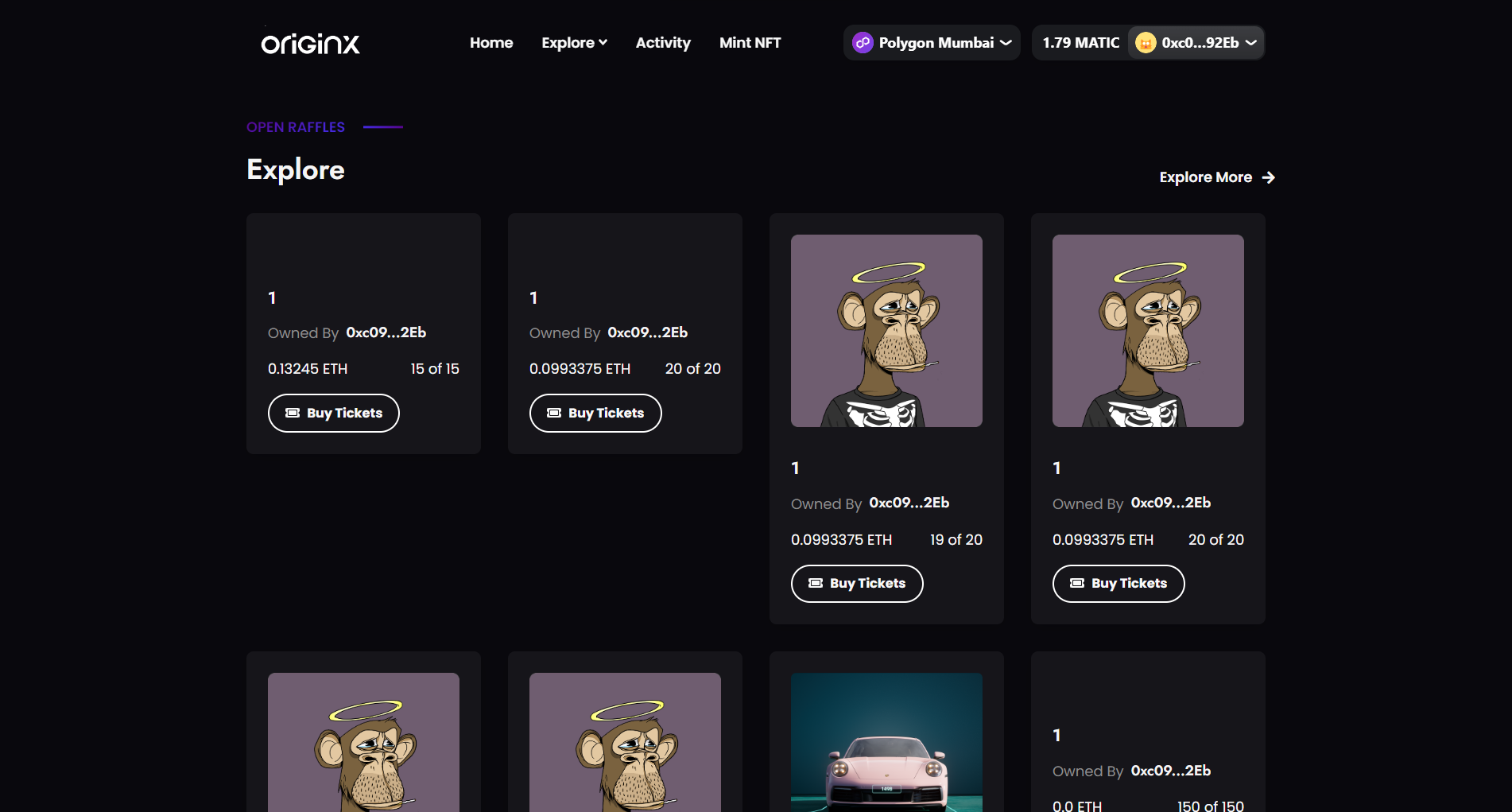Buy Tickets for the 19 of 20 raffle
Image resolution: width=1512 pixels, height=812 pixels.
coord(857,584)
